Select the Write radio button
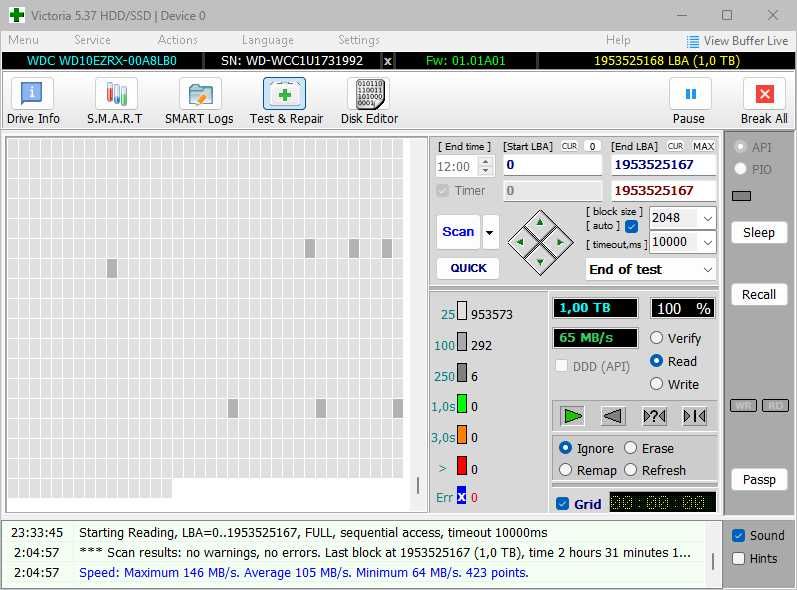This screenshot has height=590, width=797. point(656,383)
